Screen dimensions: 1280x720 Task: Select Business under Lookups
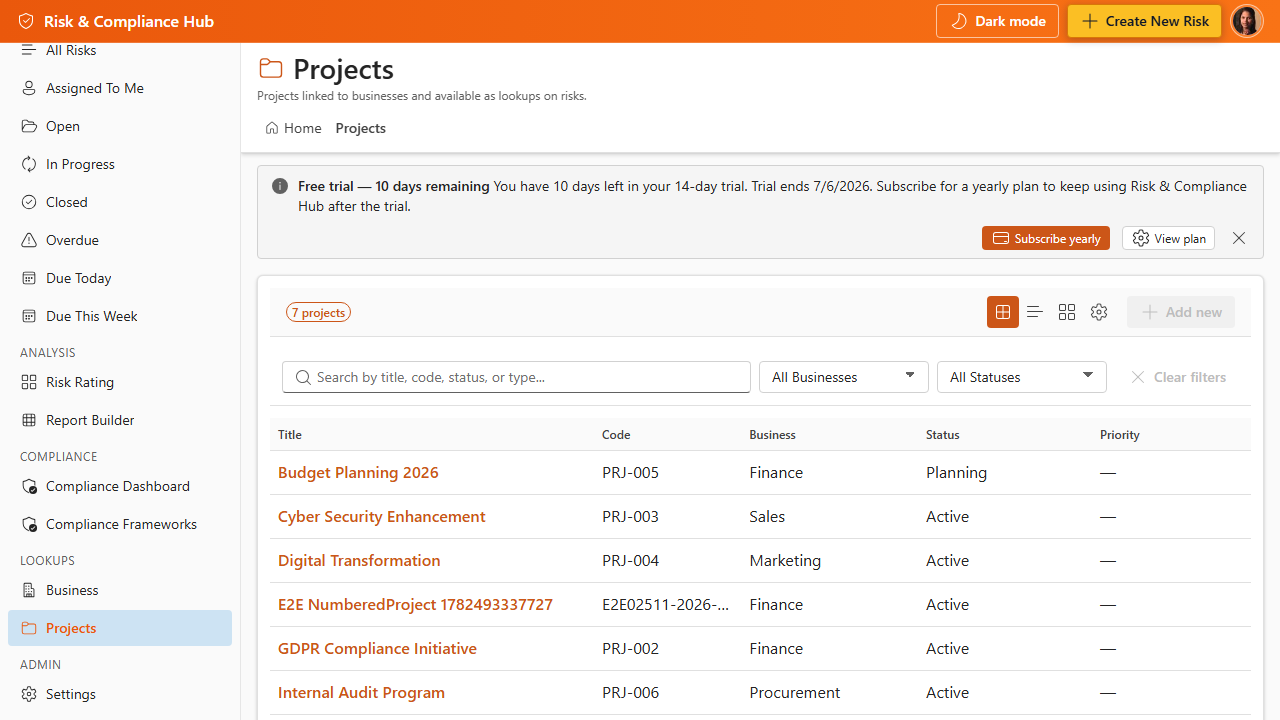point(120,590)
